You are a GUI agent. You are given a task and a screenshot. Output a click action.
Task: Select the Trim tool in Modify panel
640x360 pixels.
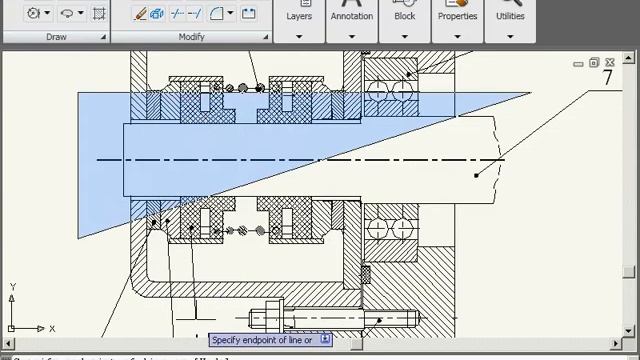click(x=178, y=13)
